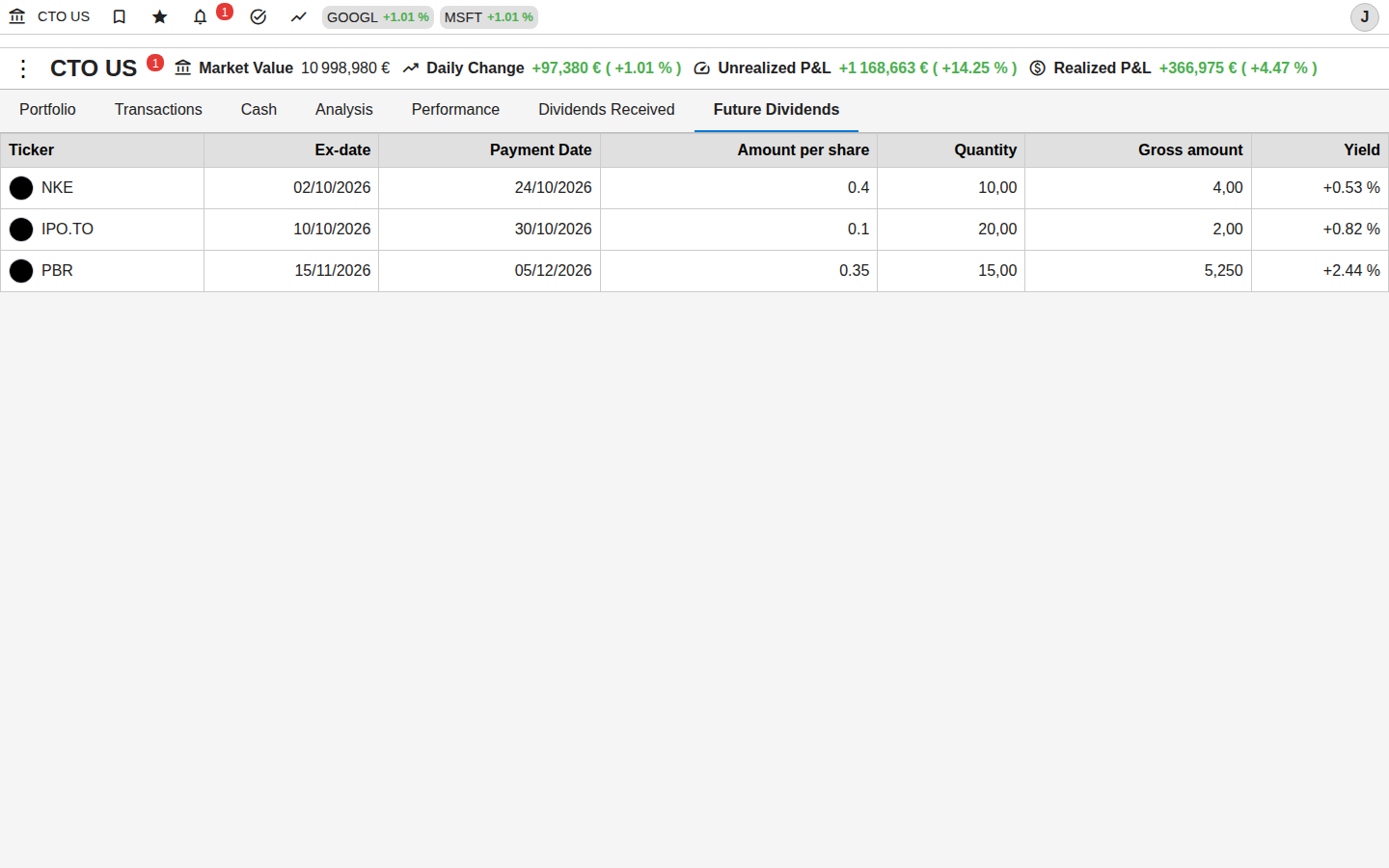Image resolution: width=1389 pixels, height=868 pixels.
Task: Open the trend line chart icon
Action: click(x=299, y=16)
